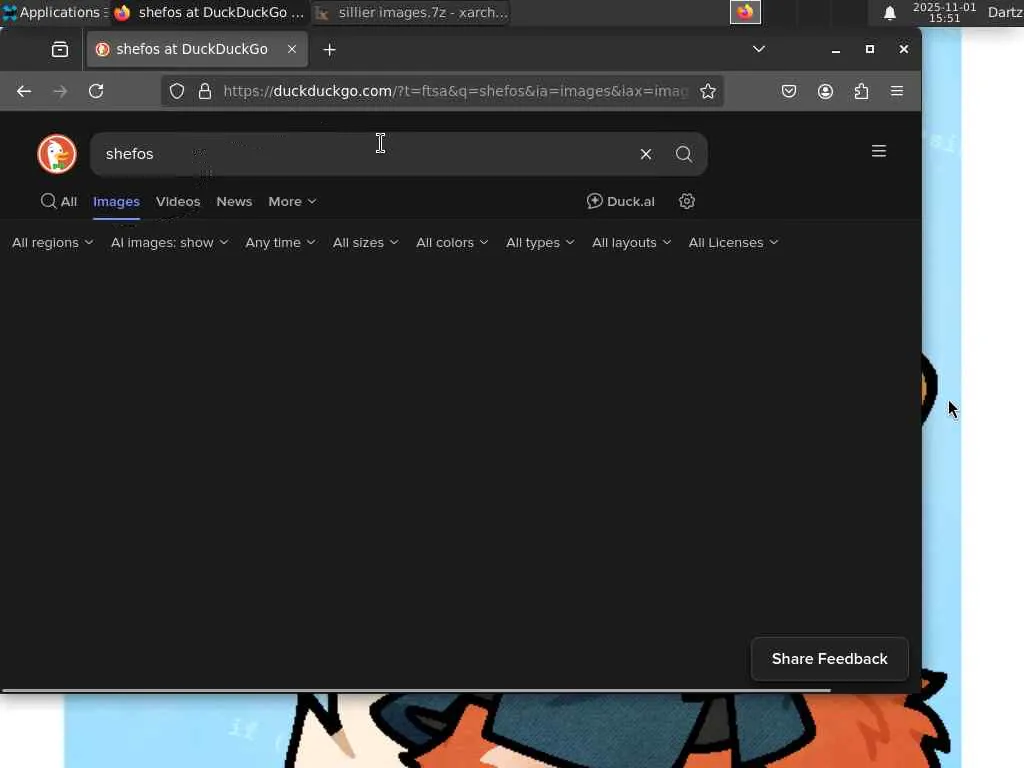Close the shefos at DuckDuckGo tab
This screenshot has height=768, width=1024.
(292, 49)
